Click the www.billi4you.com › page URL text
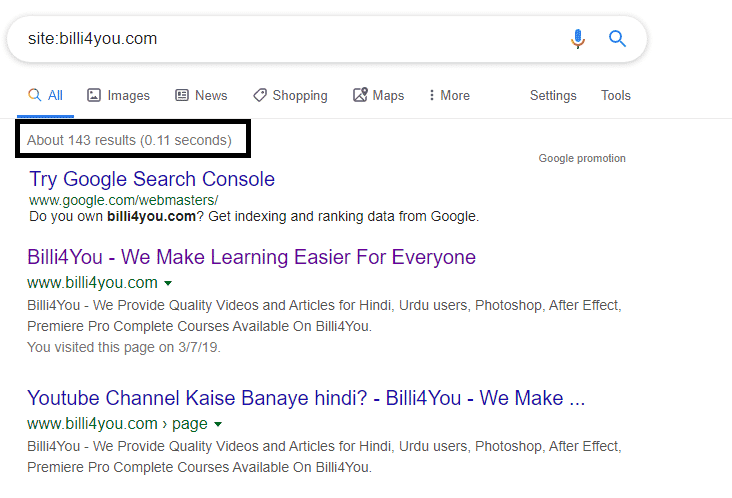Viewport: 732px width, 498px height. (x=117, y=424)
